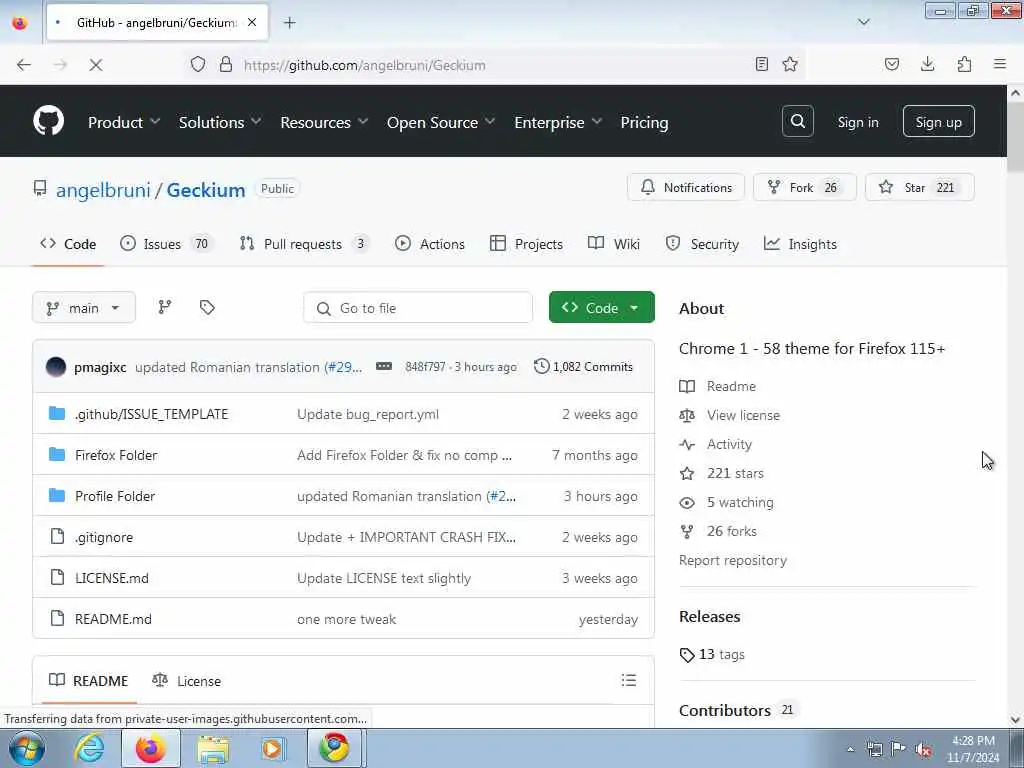This screenshot has height=768, width=1024.
Task: Open the Issues tab
Action: (x=167, y=244)
